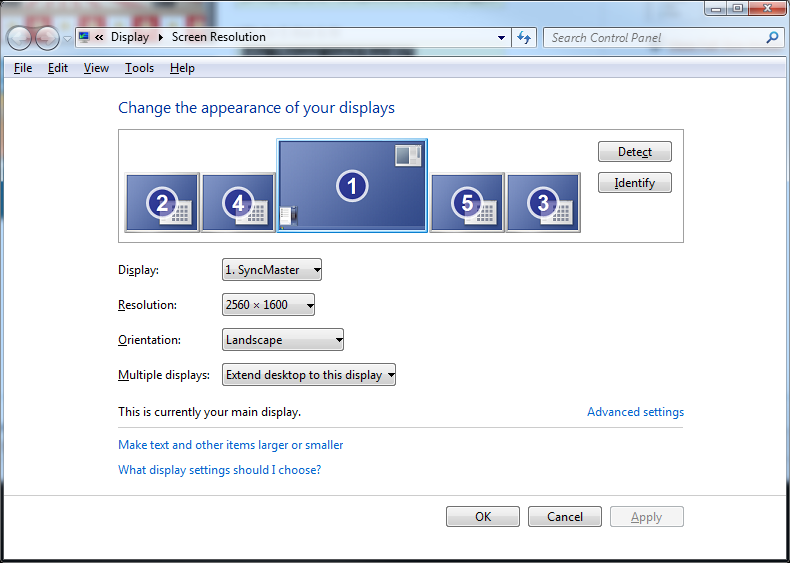Screen dimensions: 790x563
Task: Select monitor 5 icon
Action: point(467,203)
